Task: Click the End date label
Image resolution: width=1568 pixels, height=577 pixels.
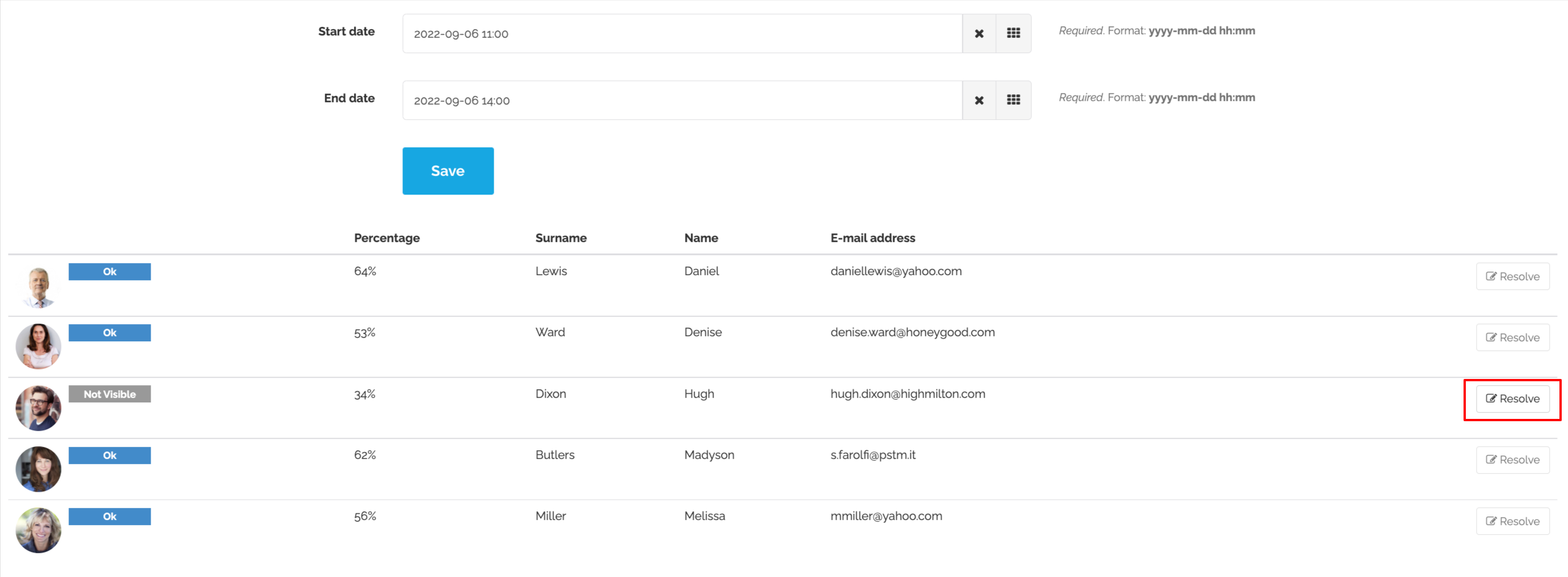Action: coord(349,98)
